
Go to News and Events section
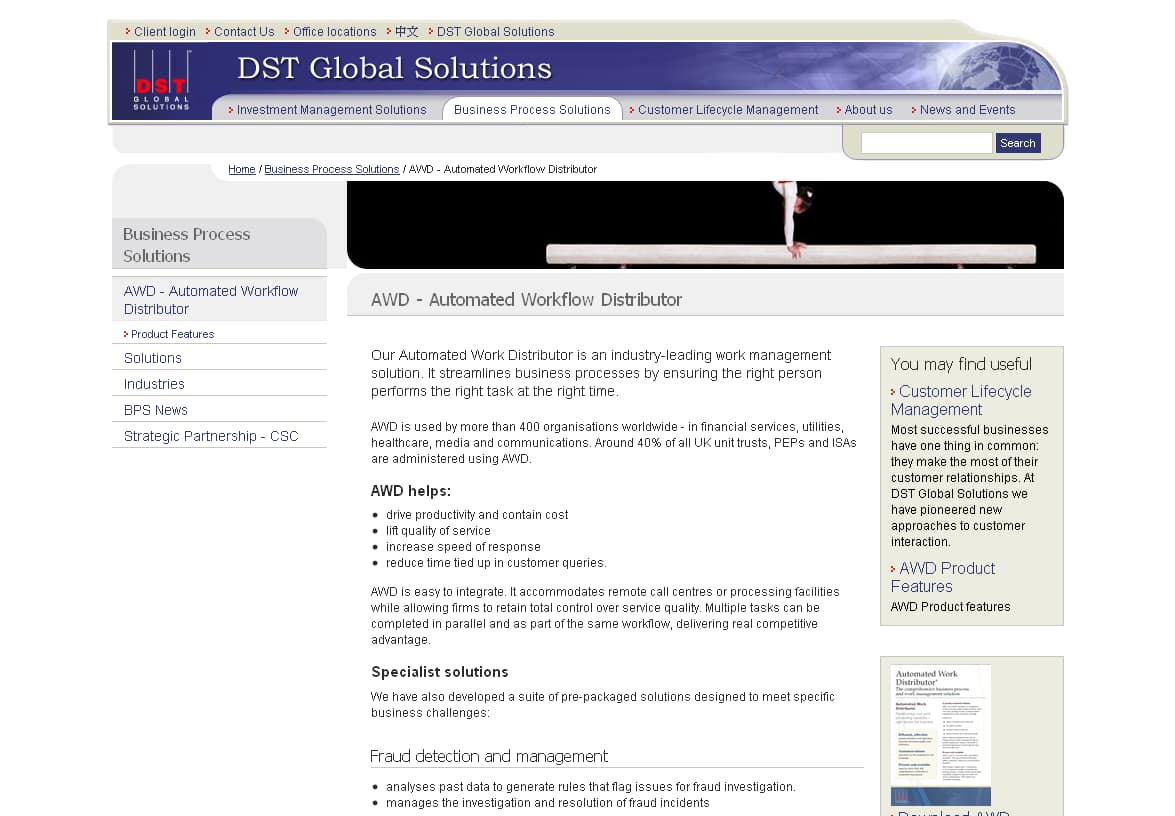pos(967,110)
